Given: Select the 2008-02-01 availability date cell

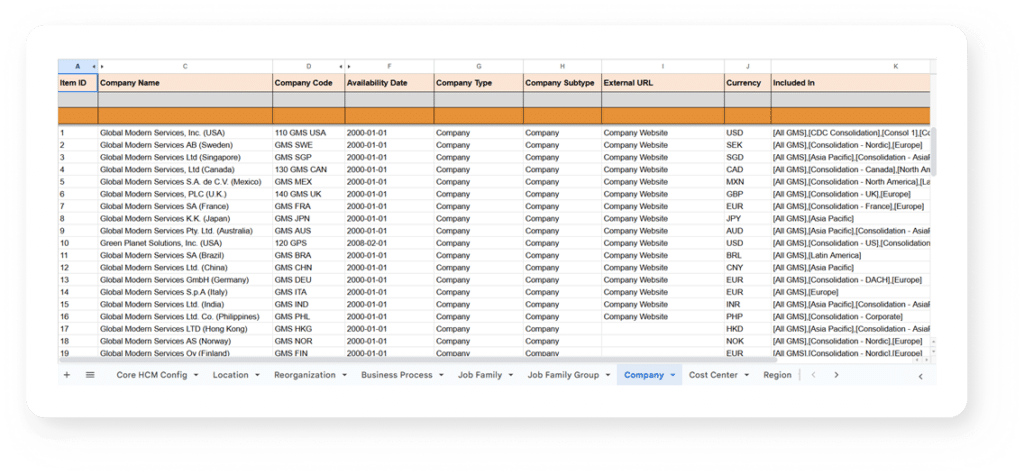Looking at the screenshot, I should [389, 243].
